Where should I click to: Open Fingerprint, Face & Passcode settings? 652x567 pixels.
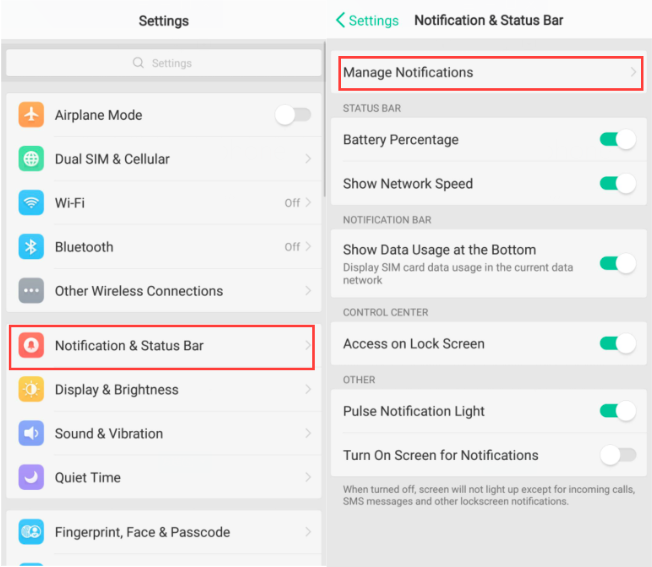(164, 532)
